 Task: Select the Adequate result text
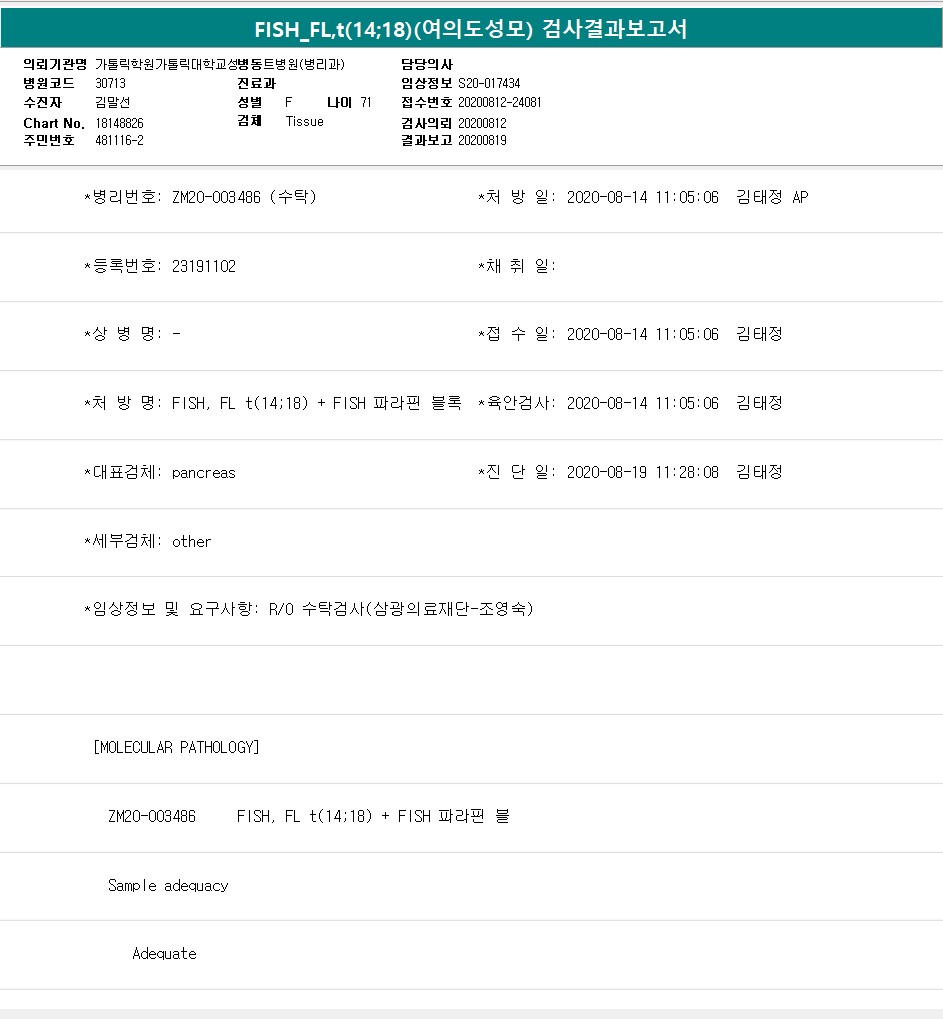coord(164,953)
